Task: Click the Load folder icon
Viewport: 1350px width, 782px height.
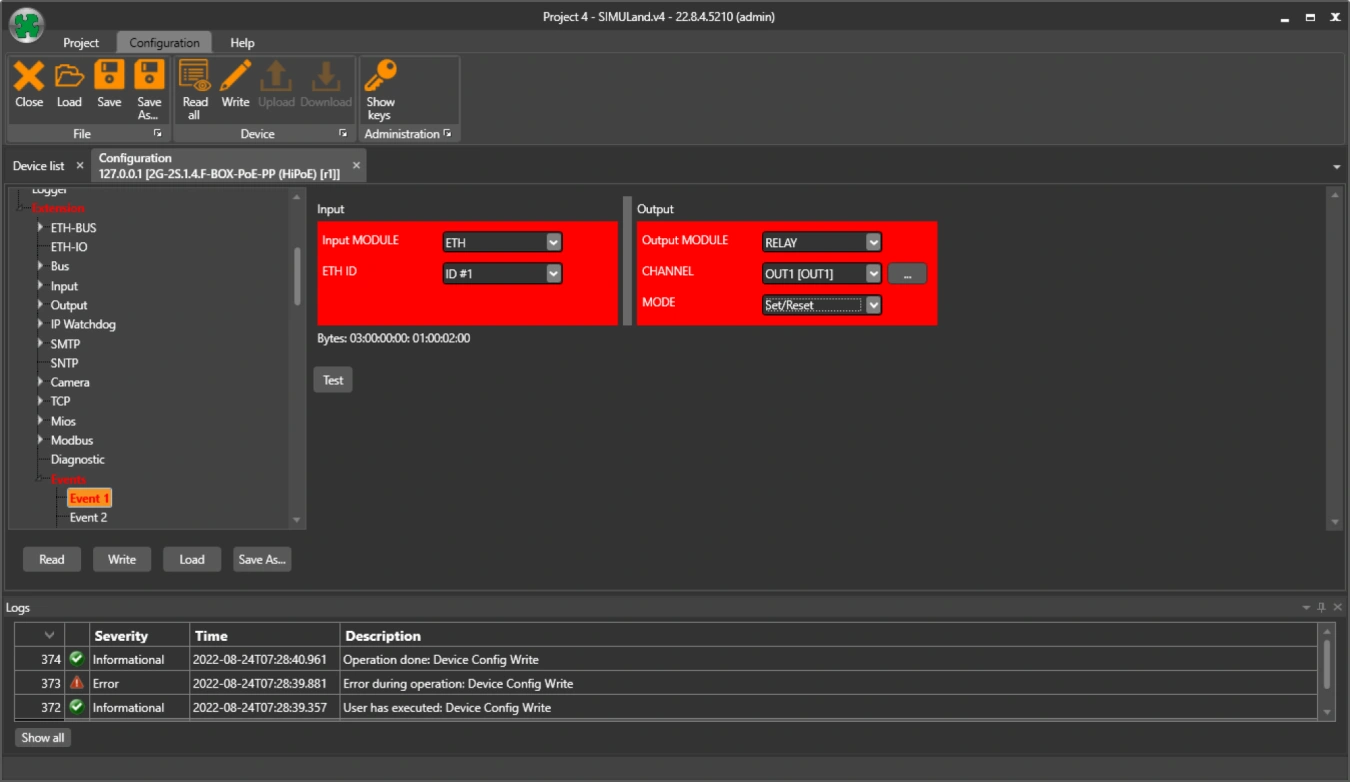Action: [69, 77]
